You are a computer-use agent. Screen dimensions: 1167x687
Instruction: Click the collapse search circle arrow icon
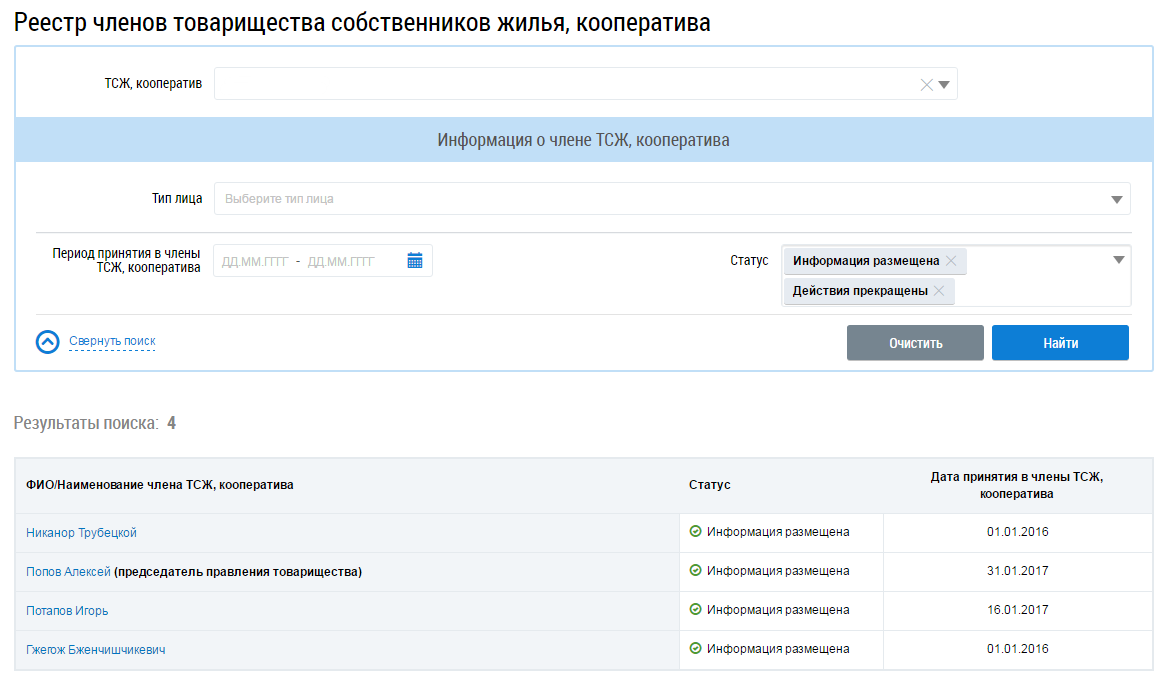pos(48,342)
